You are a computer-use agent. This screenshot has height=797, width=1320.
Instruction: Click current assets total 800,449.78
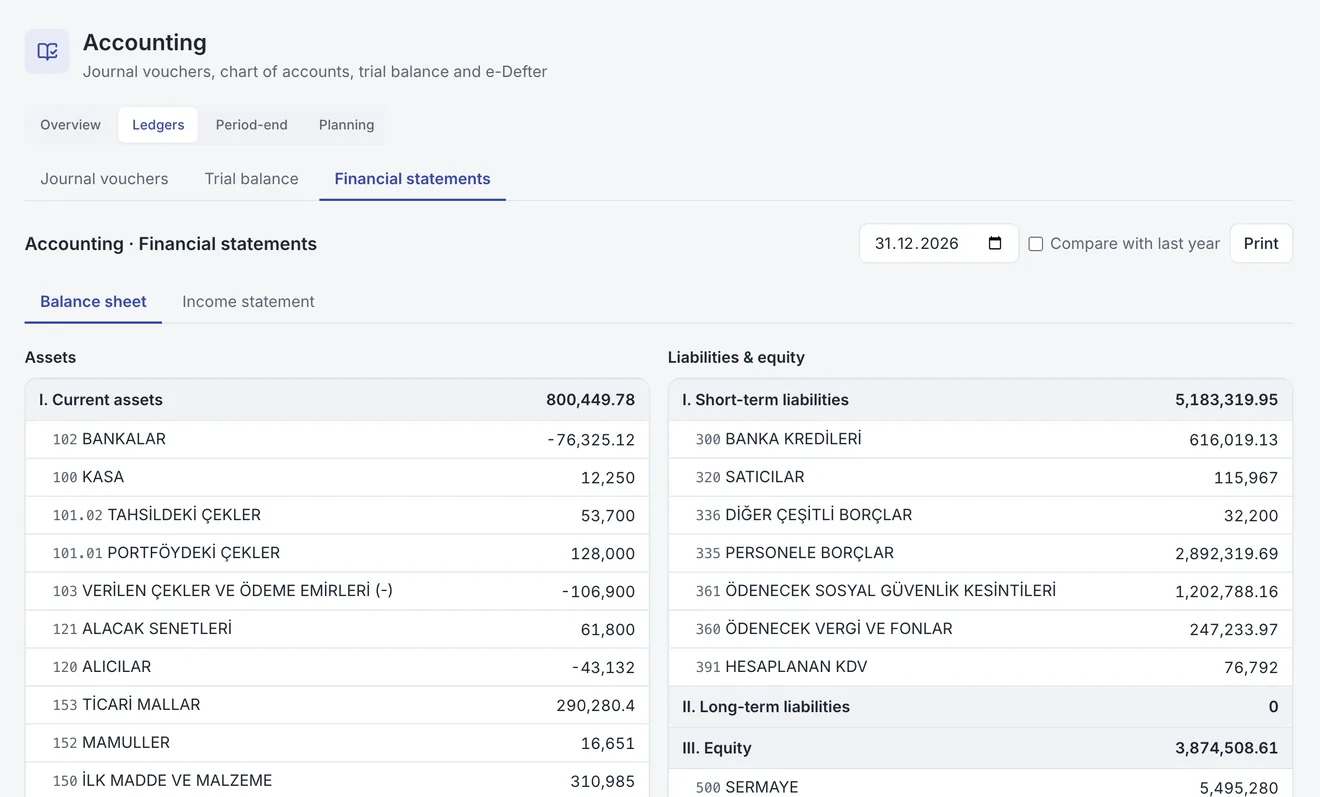[x=590, y=400]
